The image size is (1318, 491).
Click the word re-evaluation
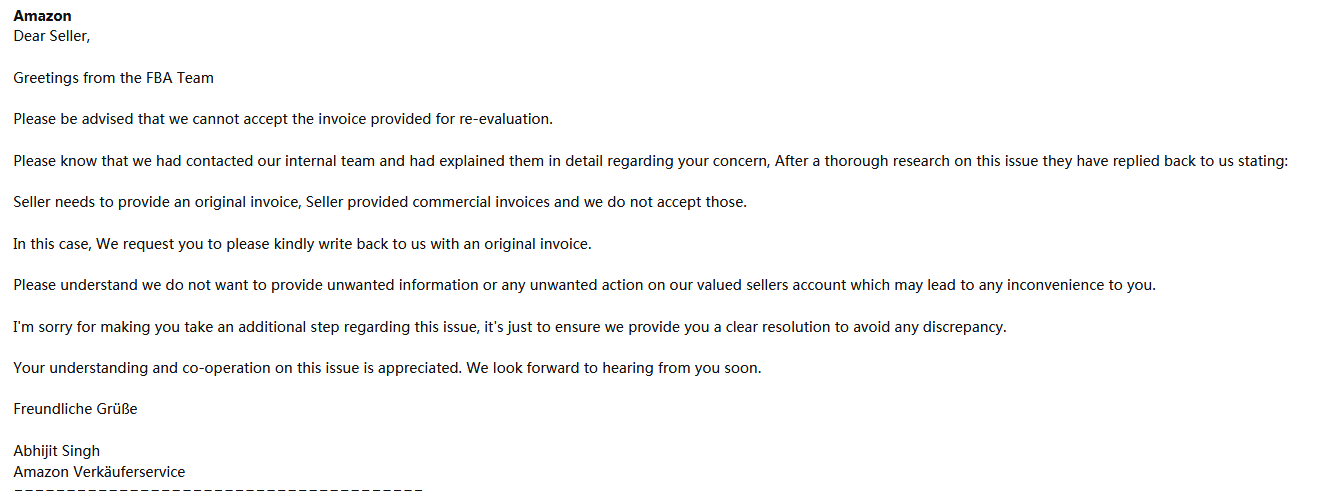(506, 119)
